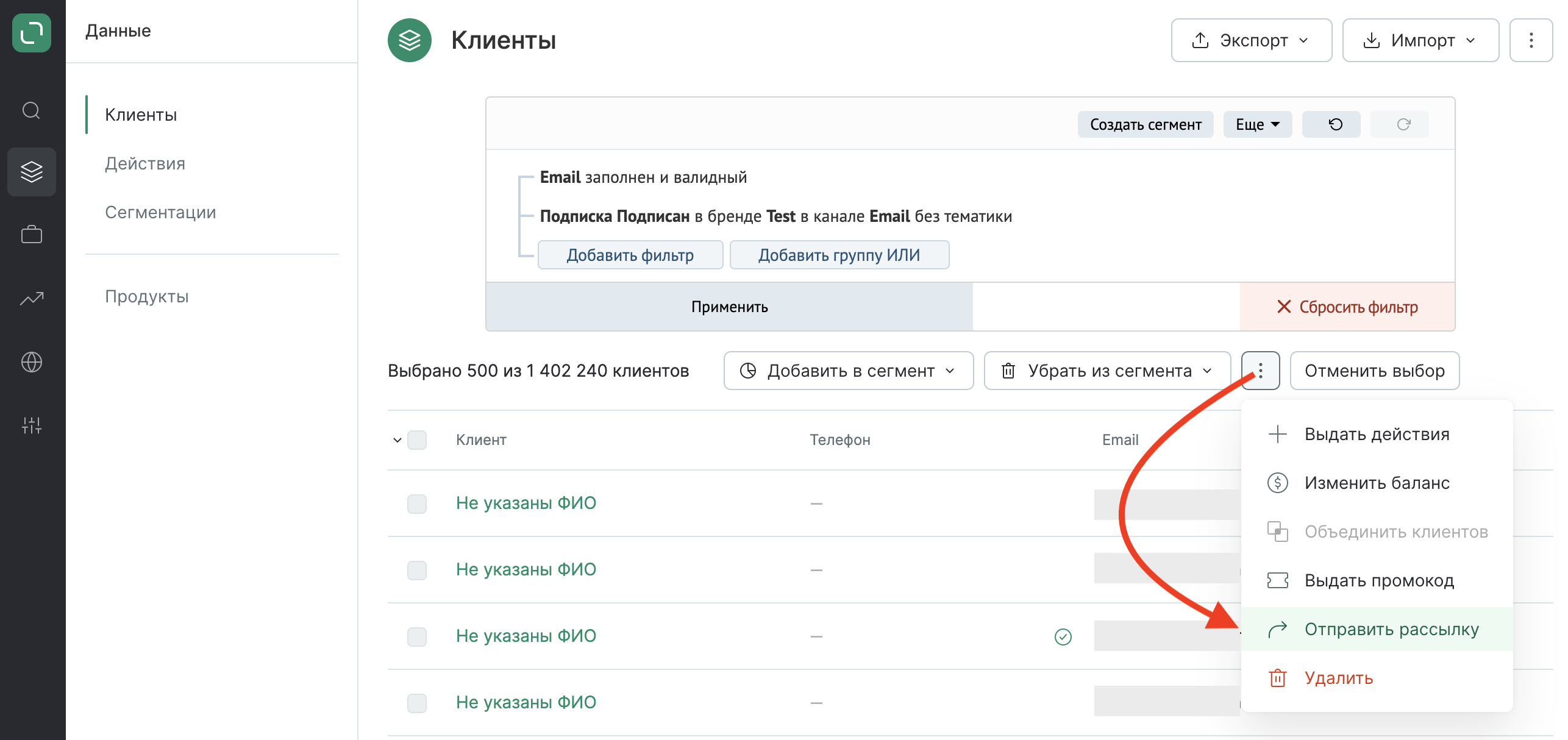Select Выдать промокод menu item

(1377, 580)
